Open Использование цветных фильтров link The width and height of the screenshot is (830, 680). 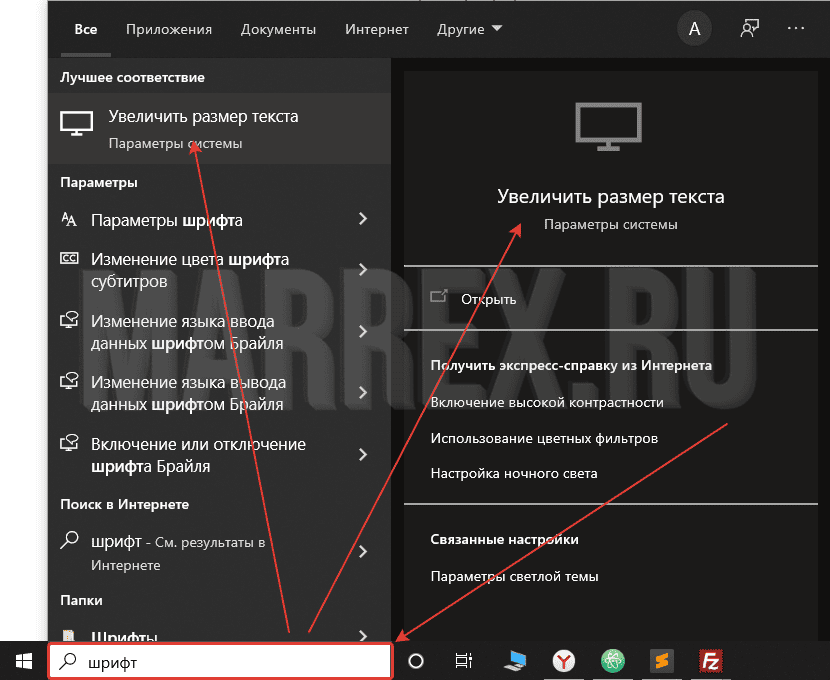(544, 439)
